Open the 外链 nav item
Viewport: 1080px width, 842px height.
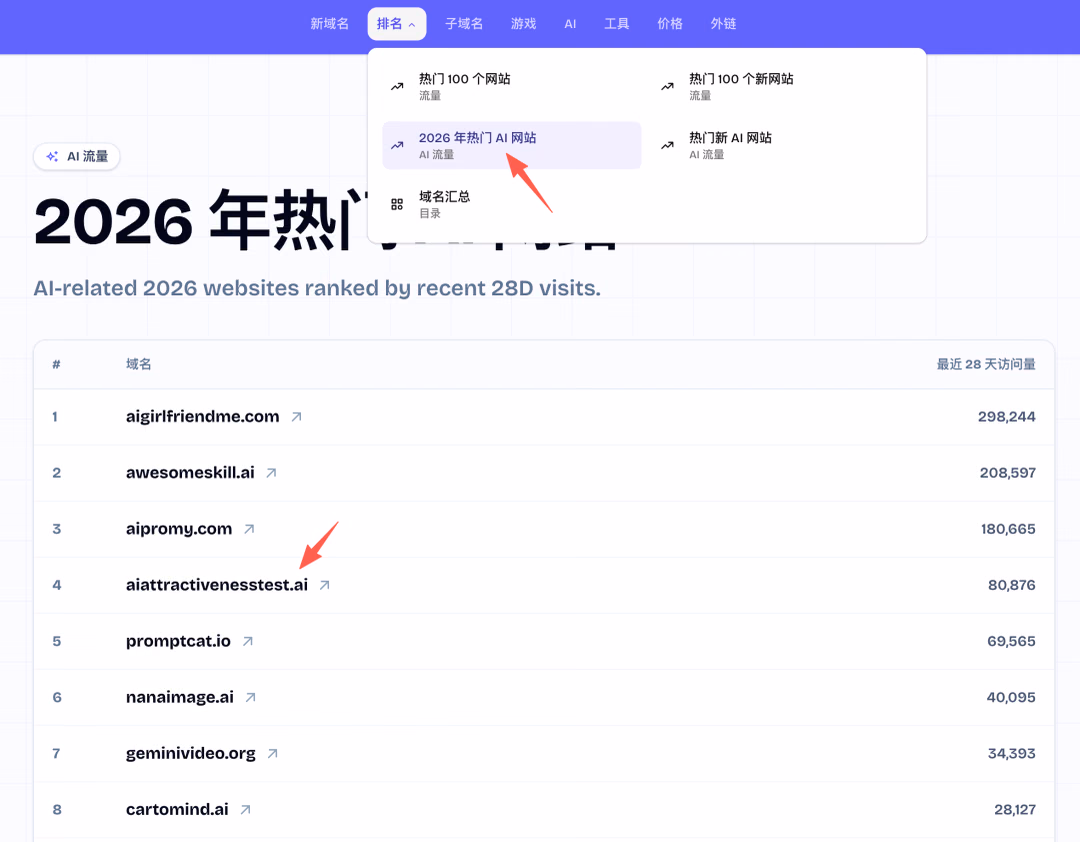pos(723,24)
